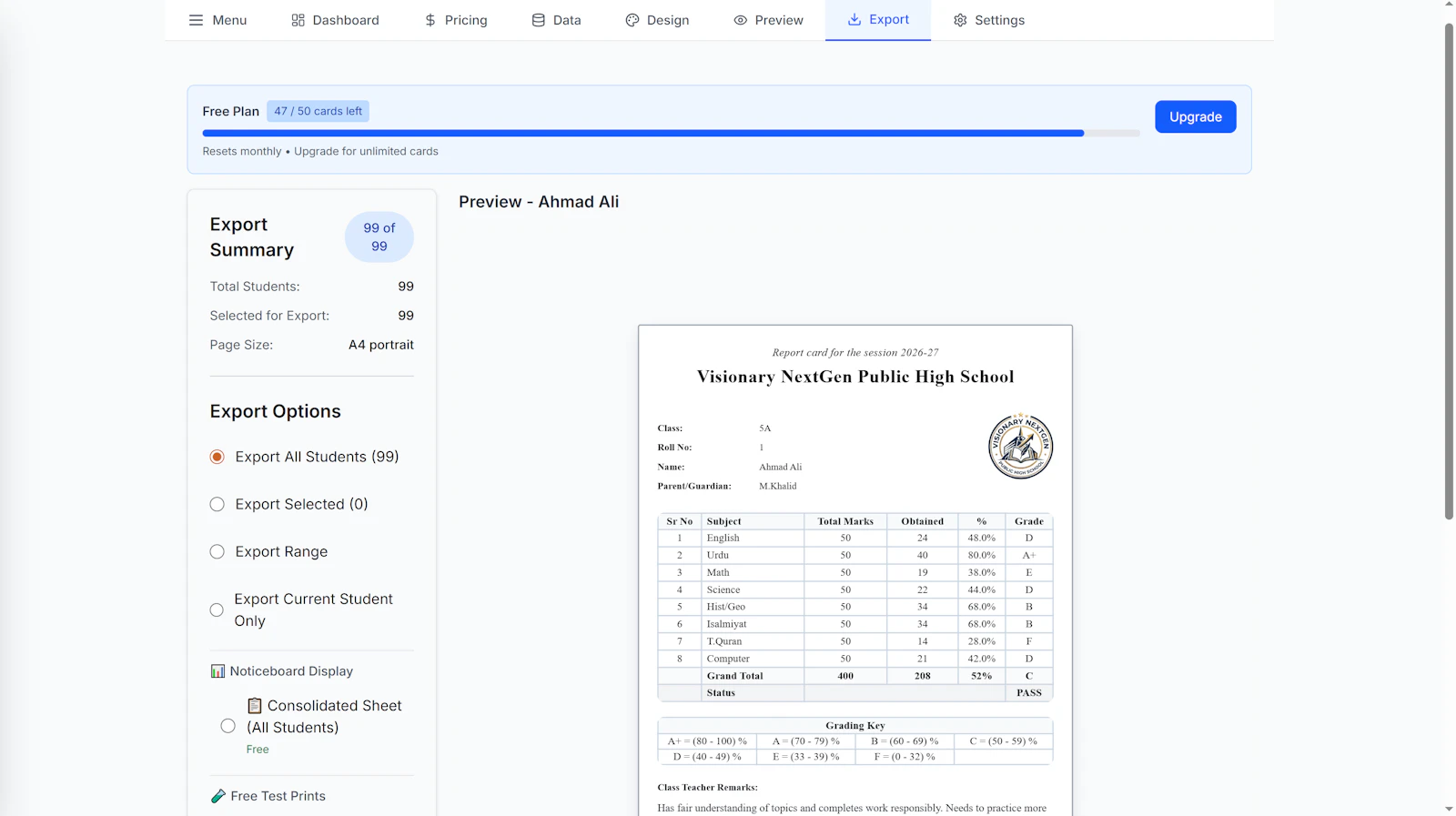Screen dimensions: 1456x816
Task: Click the 99 of 99 counter badge
Action: (379, 237)
